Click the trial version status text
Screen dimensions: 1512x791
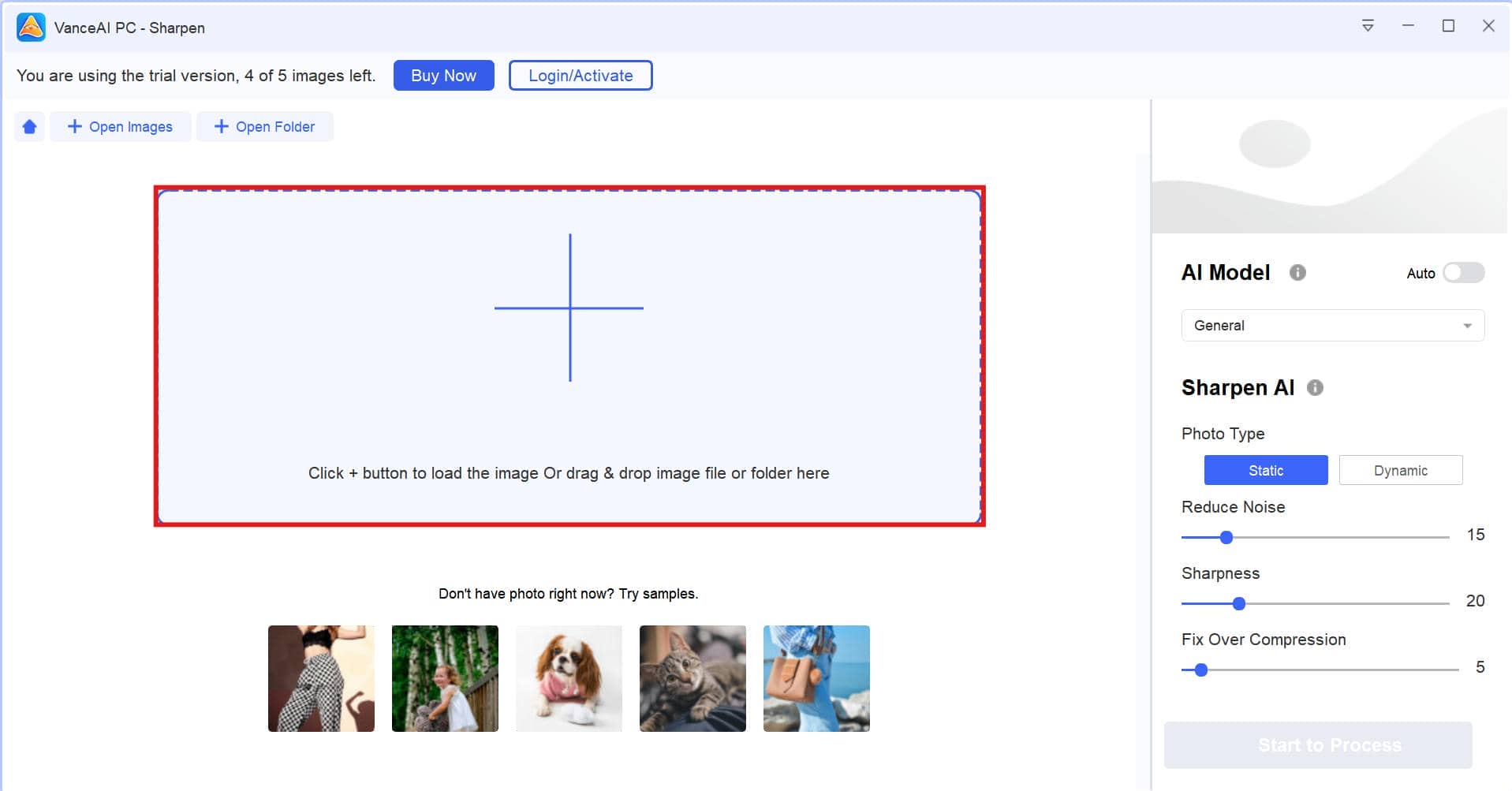pyautogui.click(x=196, y=76)
